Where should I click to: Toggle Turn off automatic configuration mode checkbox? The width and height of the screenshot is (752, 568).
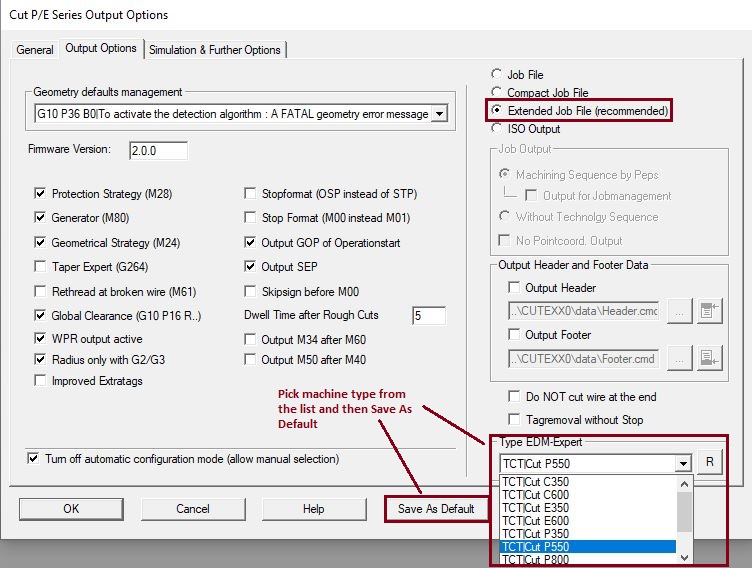point(33,459)
